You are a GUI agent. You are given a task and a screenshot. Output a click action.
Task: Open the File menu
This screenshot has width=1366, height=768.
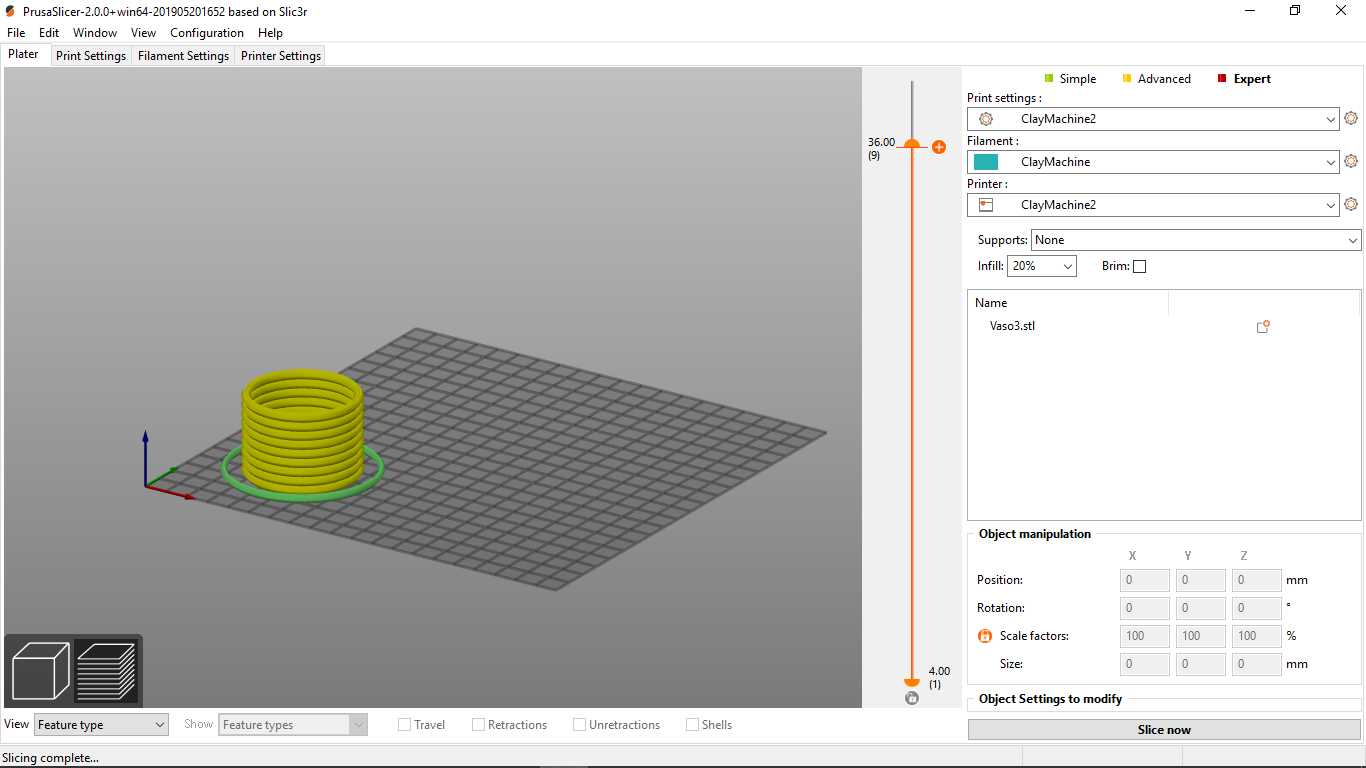coord(16,33)
